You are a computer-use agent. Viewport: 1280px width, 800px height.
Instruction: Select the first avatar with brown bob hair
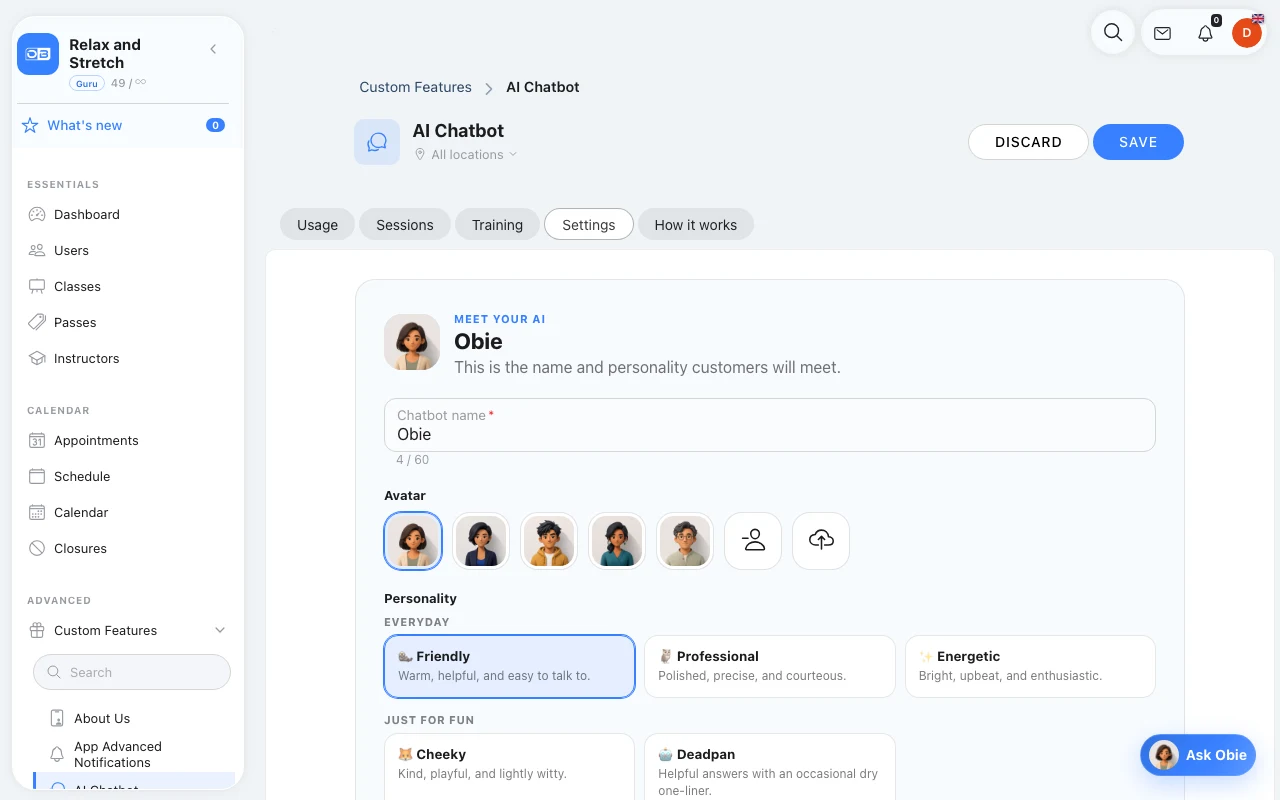(x=413, y=541)
